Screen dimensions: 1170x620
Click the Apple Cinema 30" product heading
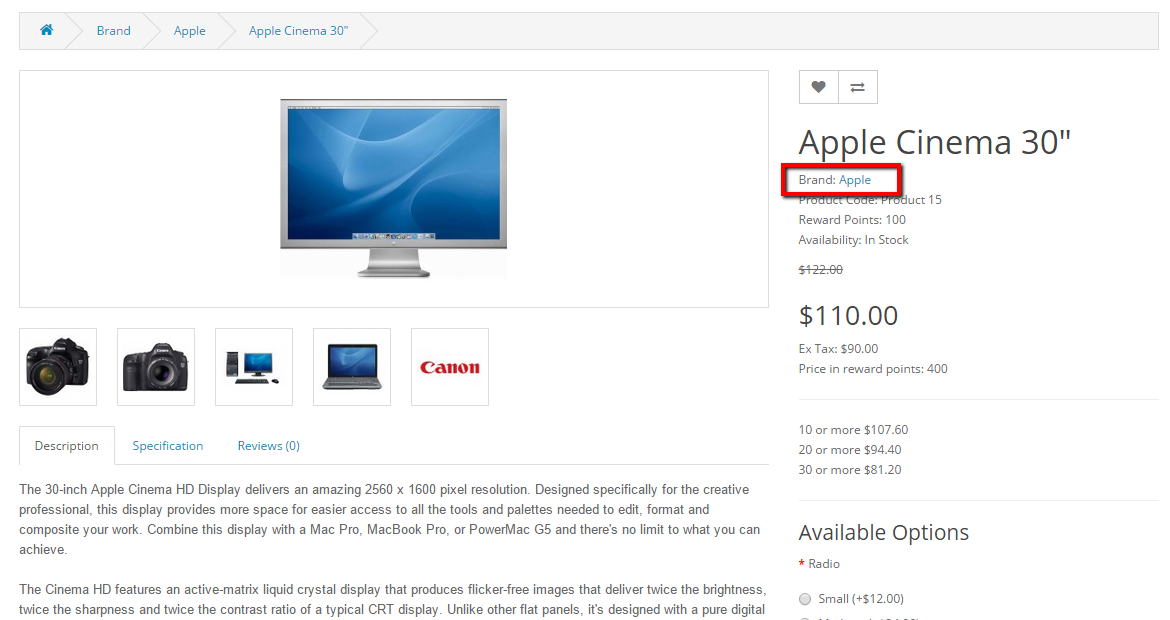tap(934, 142)
